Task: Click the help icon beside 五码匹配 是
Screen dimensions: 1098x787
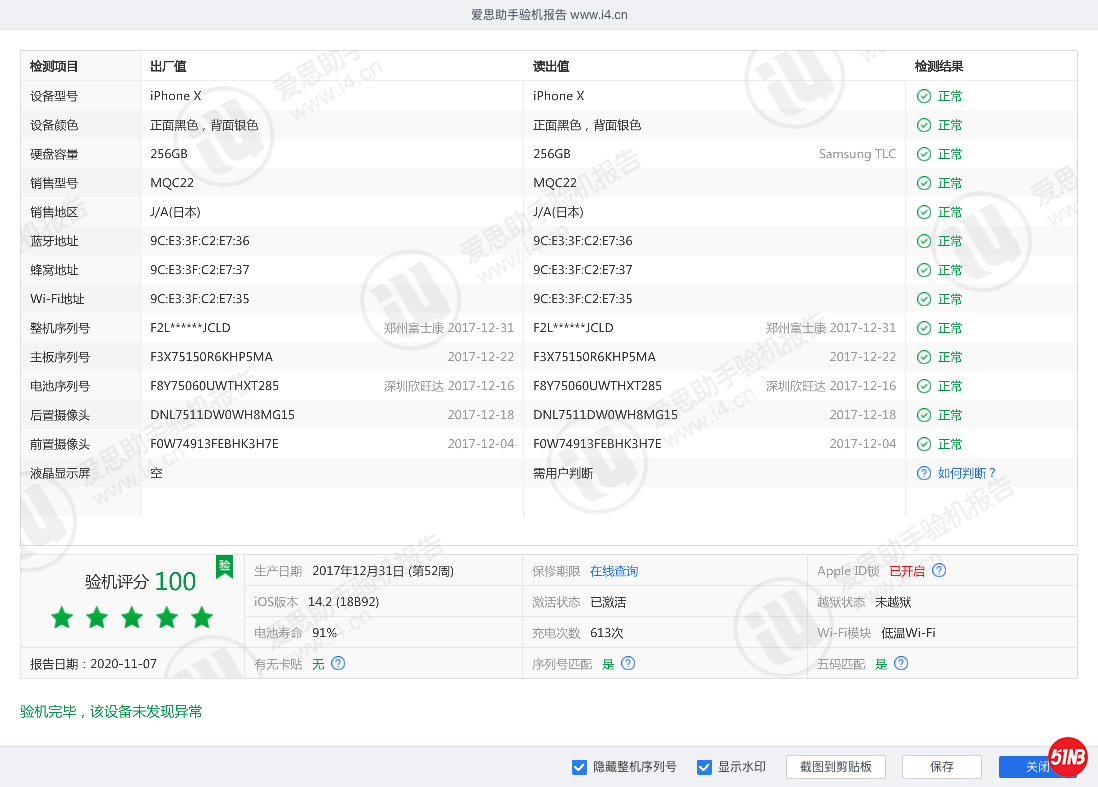Action: pos(901,663)
